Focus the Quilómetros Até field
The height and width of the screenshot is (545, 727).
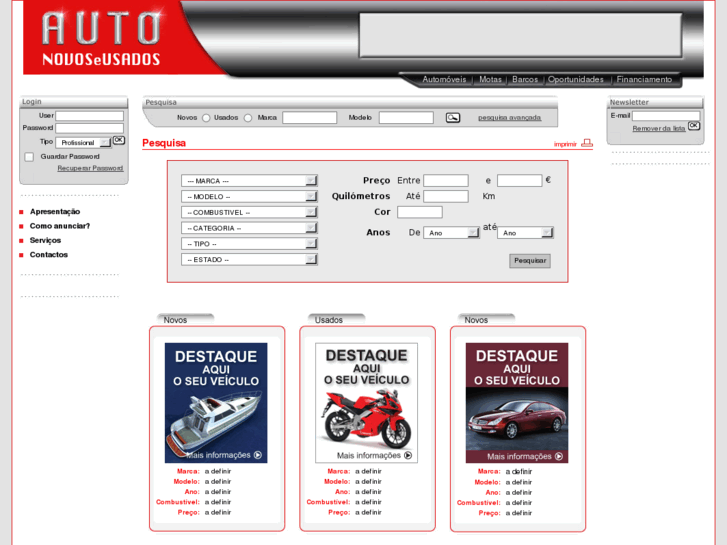click(x=446, y=196)
